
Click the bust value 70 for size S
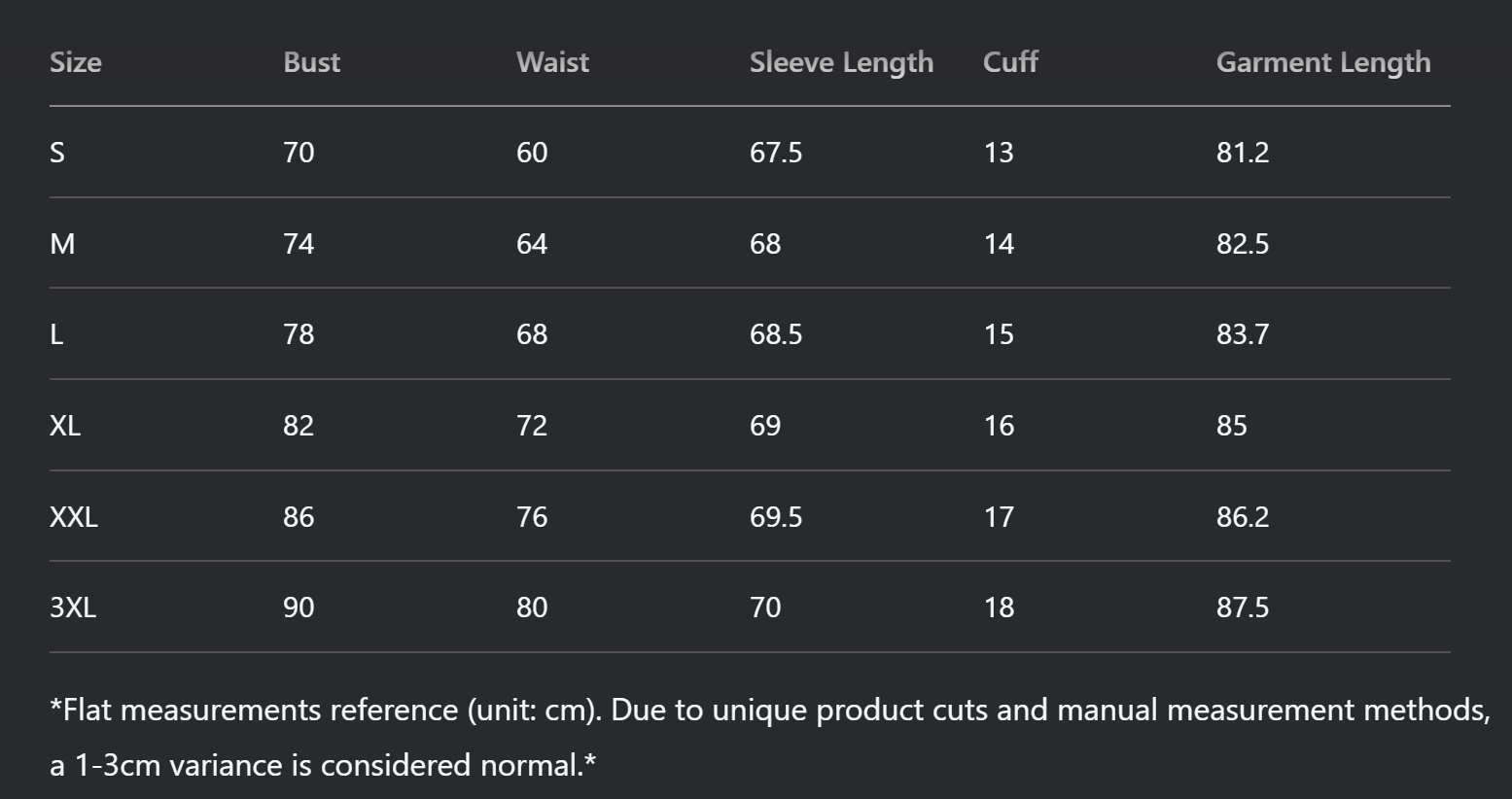point(299,153)
